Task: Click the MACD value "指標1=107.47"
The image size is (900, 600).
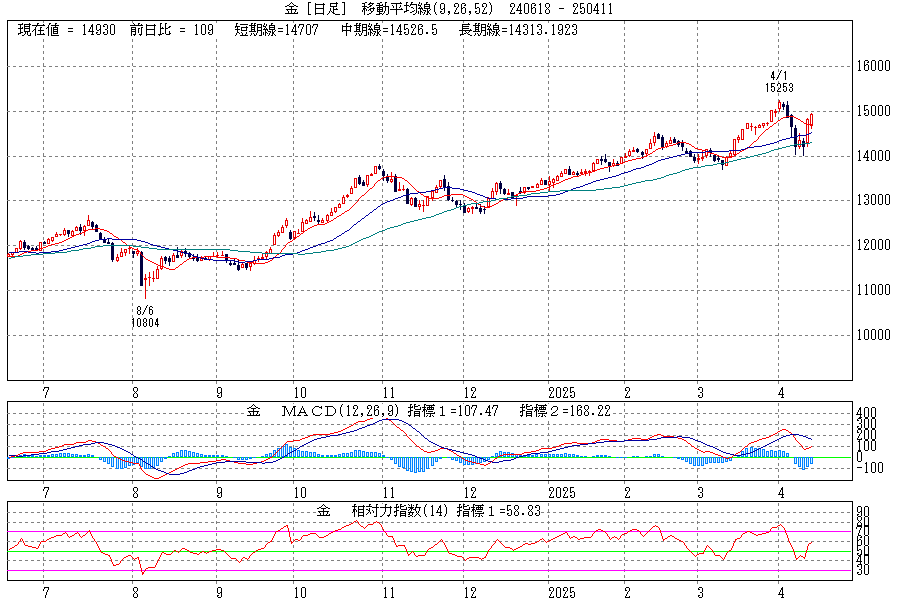Action: tap(453, 411)
